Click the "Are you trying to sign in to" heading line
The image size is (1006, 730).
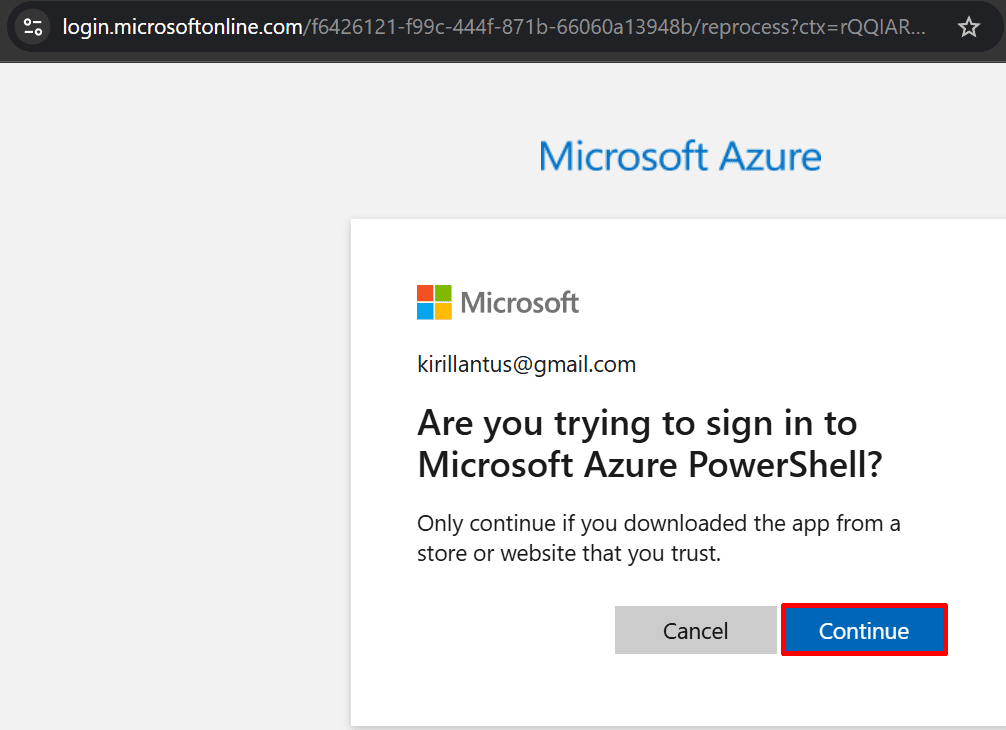pos(637,424)
